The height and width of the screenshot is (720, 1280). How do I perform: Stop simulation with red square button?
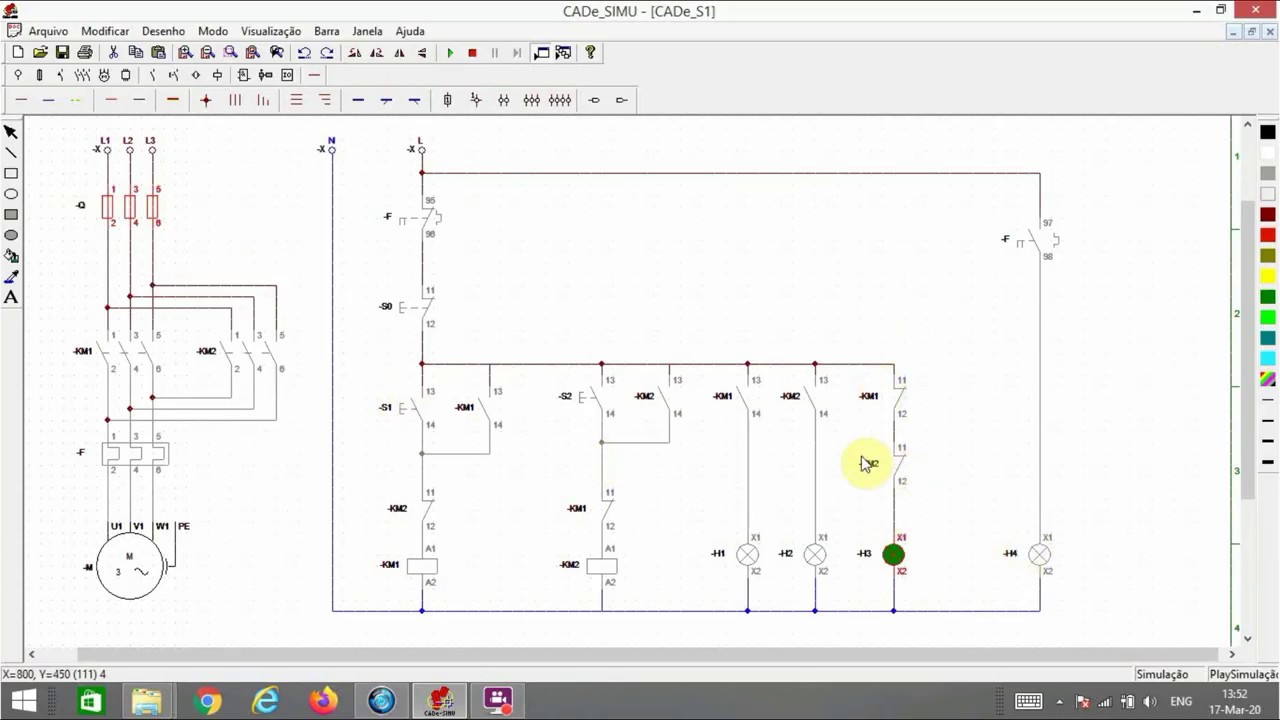472,52
